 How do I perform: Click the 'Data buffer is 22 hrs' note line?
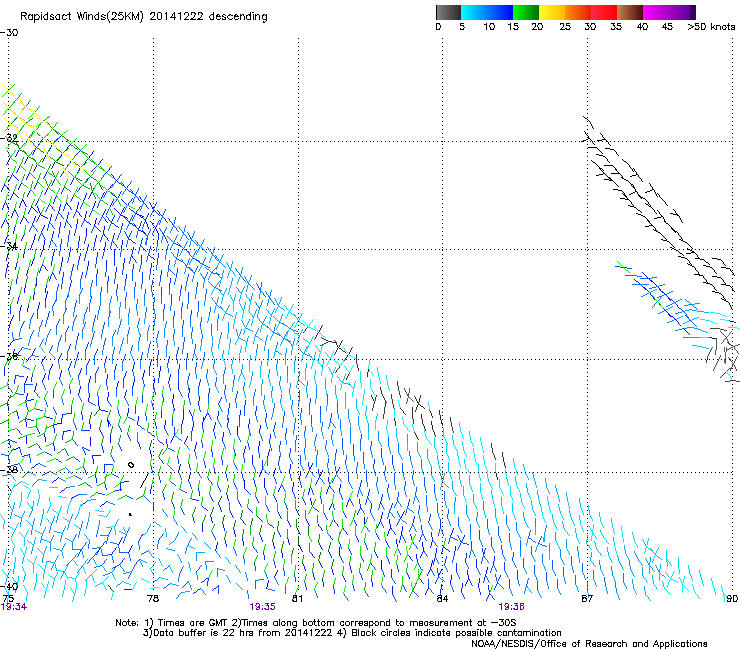[352, 633]
